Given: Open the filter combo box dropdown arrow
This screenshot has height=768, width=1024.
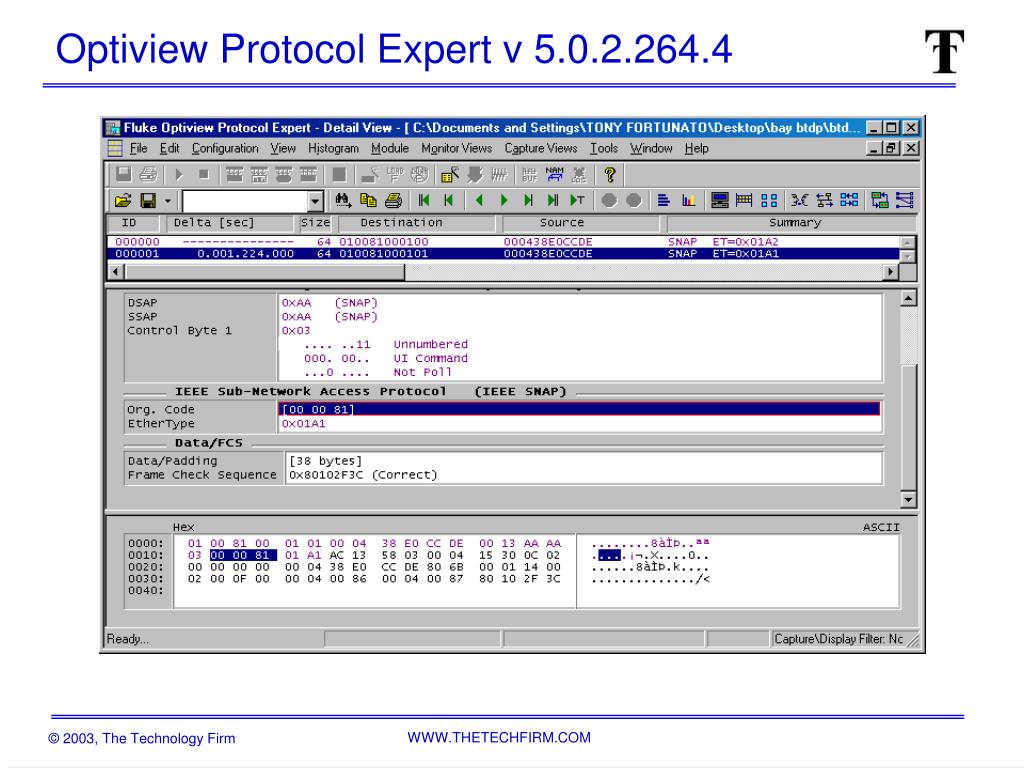Looking at the screenshot, I should click(x=315, y=201).
